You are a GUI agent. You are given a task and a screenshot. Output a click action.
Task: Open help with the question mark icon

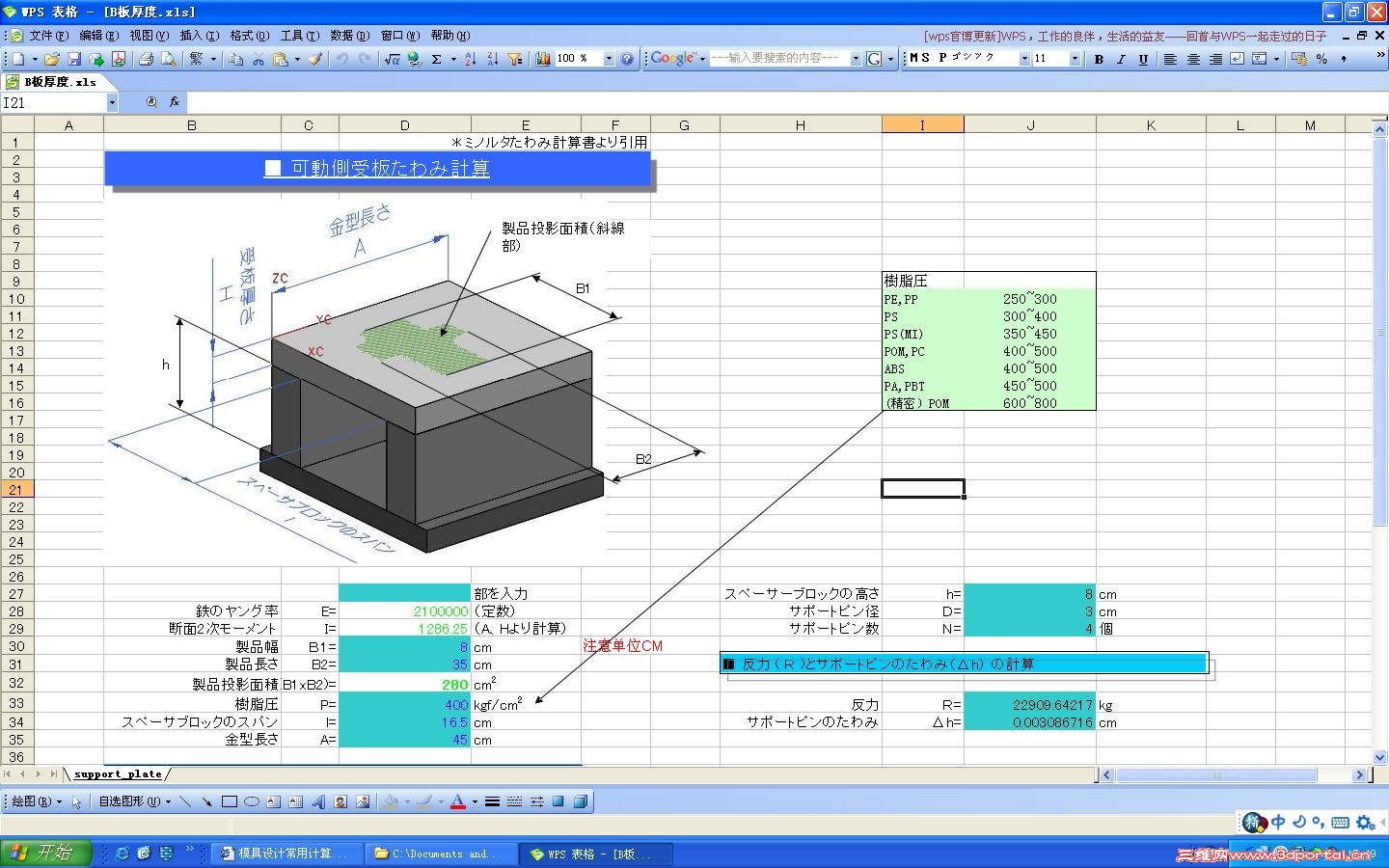point(628,59)
